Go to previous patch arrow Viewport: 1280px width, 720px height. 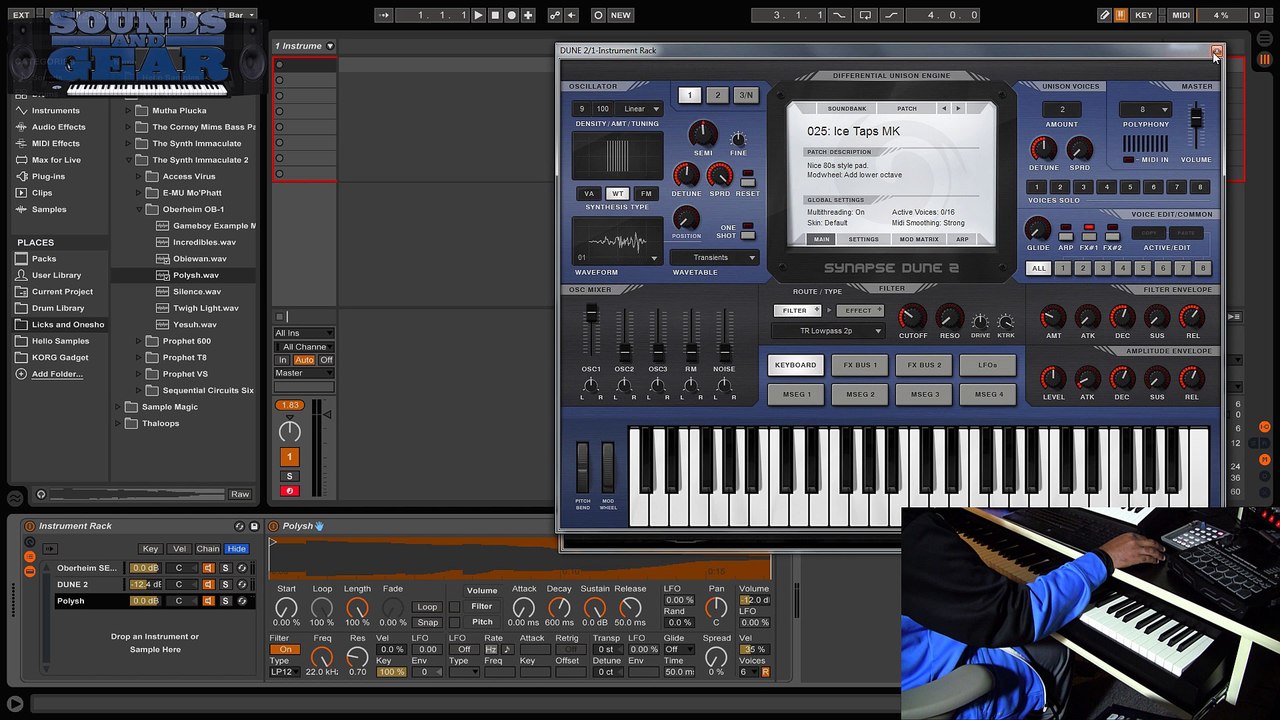pos(943,108)
